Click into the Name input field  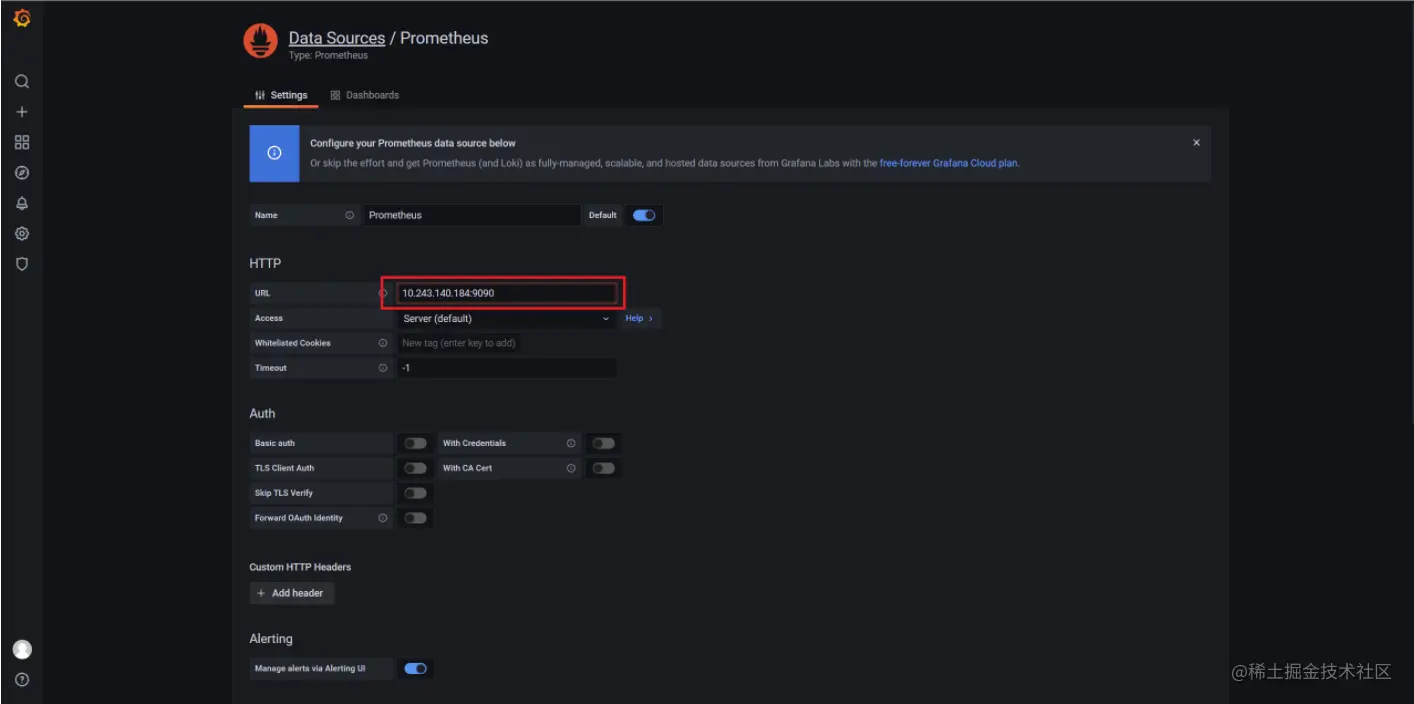tap(471, 215)
